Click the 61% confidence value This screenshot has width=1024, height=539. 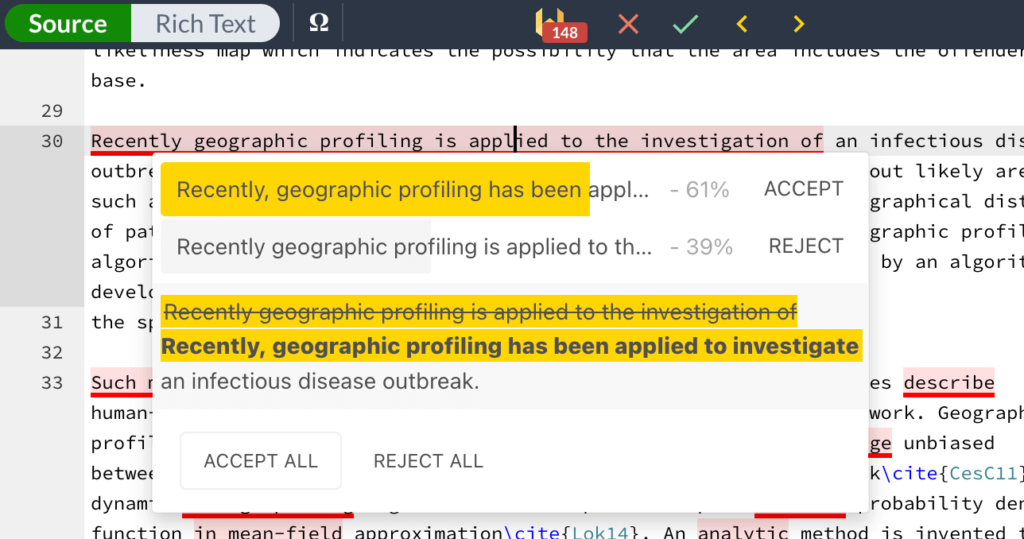pos(707,189)
